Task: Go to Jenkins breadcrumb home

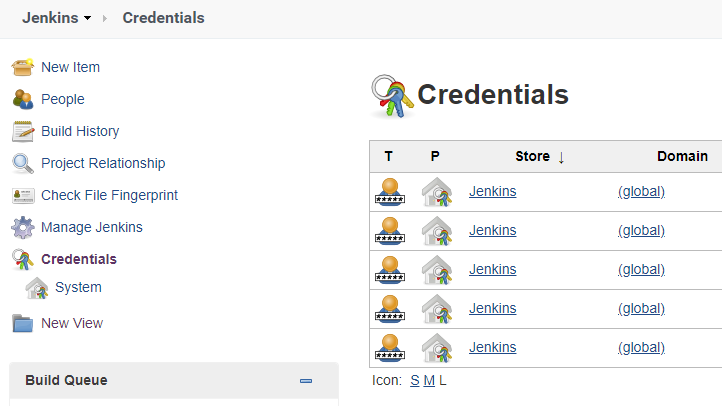Action: click(50, 18)
